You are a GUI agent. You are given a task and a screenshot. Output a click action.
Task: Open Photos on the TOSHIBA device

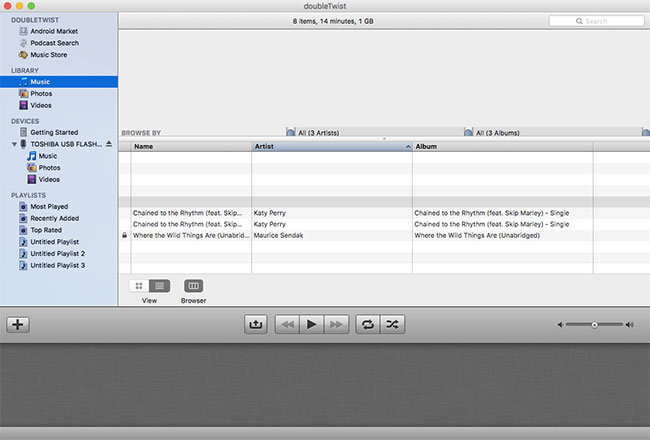(x=49, y=168)
